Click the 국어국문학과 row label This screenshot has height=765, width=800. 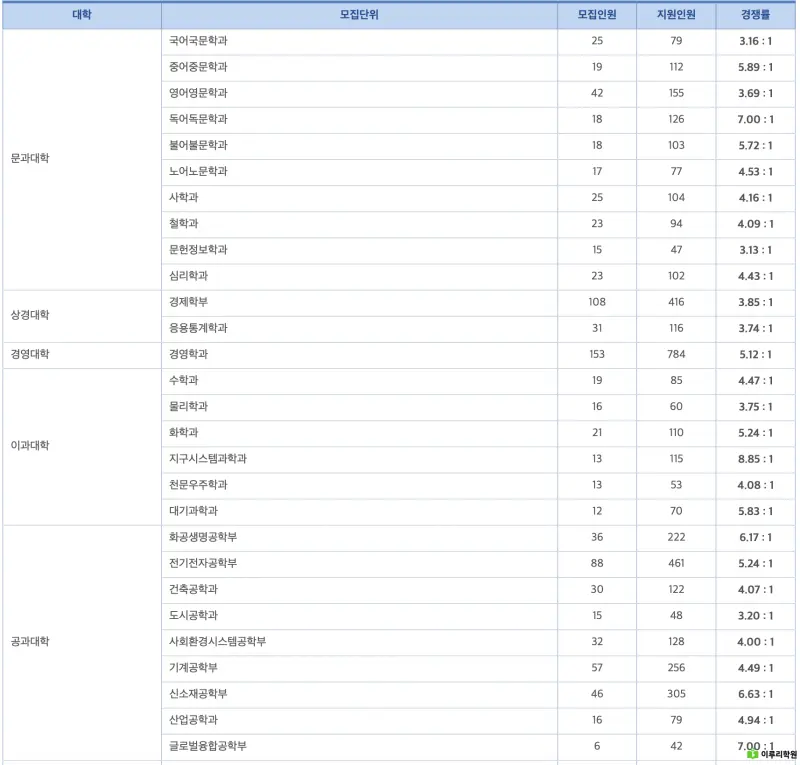coord(198,41)
